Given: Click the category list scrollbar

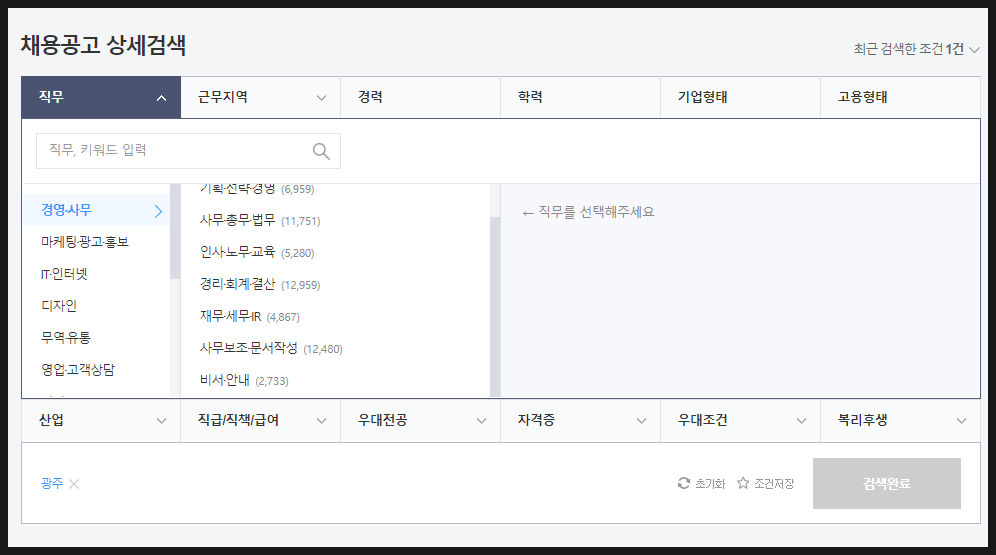Looking at the screenshot, I should pos(175,232).
